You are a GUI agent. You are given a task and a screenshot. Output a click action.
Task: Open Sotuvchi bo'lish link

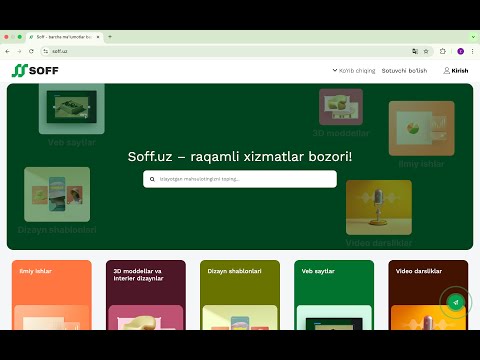[404, 71]
